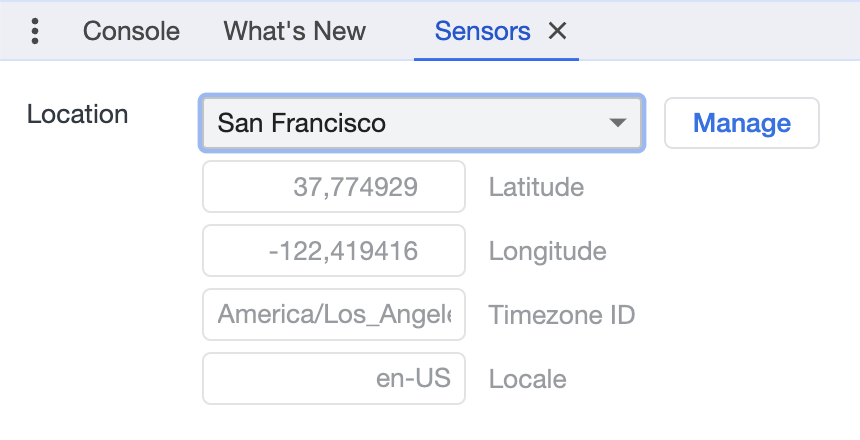The height and width of the screenshot is (440, 860).
Task: Click into the Timezone ID field
Action: [x=334, y=315]
